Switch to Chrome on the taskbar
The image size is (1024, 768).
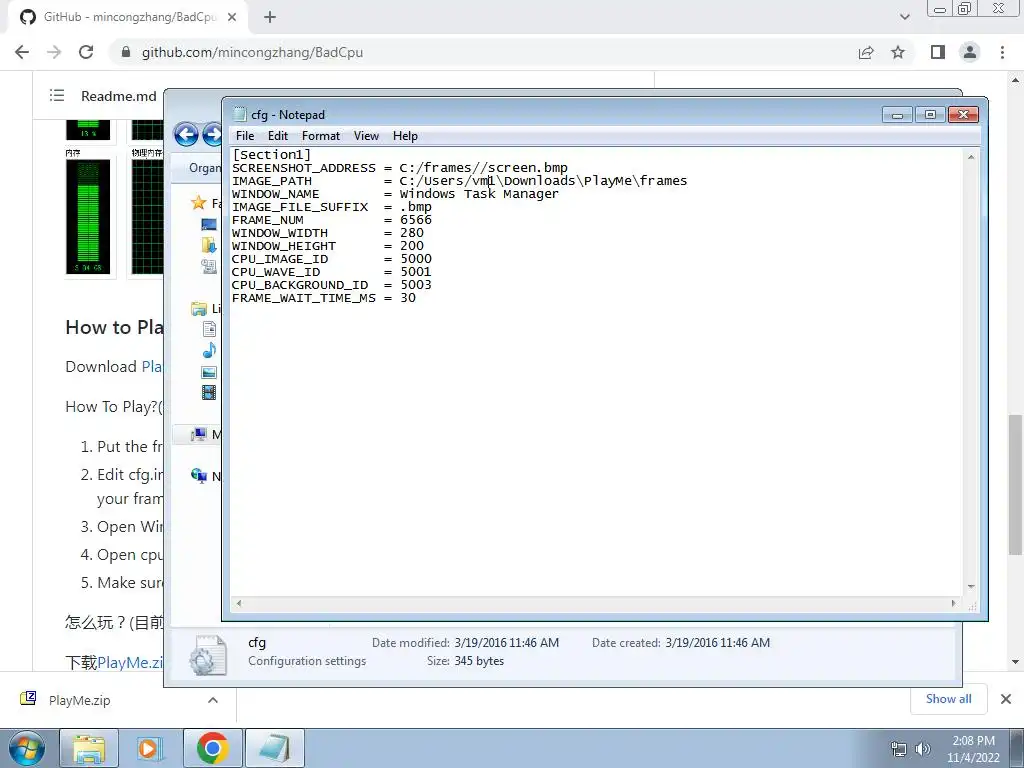[x=212, y=748]
